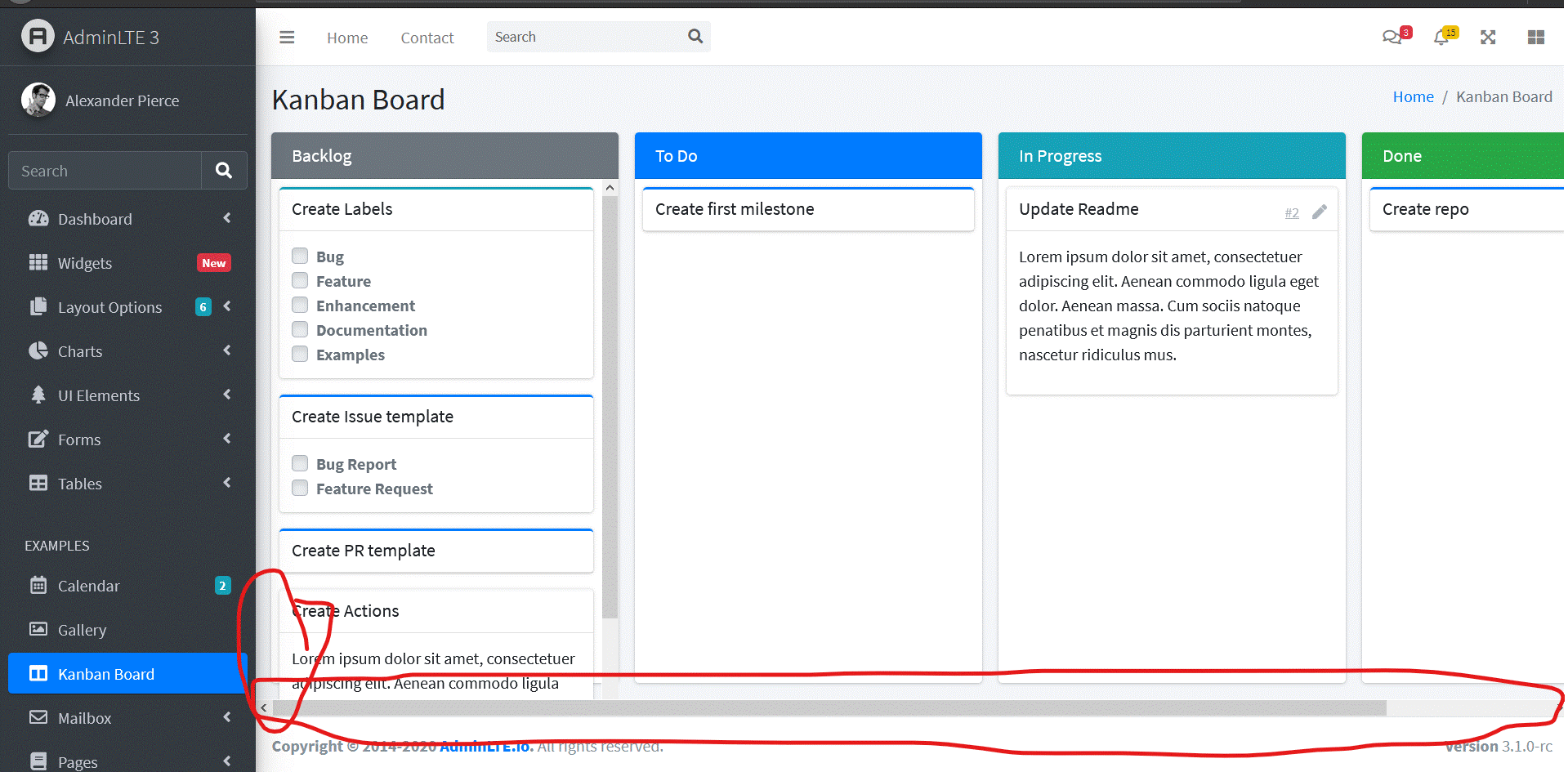Open the Home breadcrumb link
Viewport: 1568px width, 772px height.
[x=1413, y=96]
